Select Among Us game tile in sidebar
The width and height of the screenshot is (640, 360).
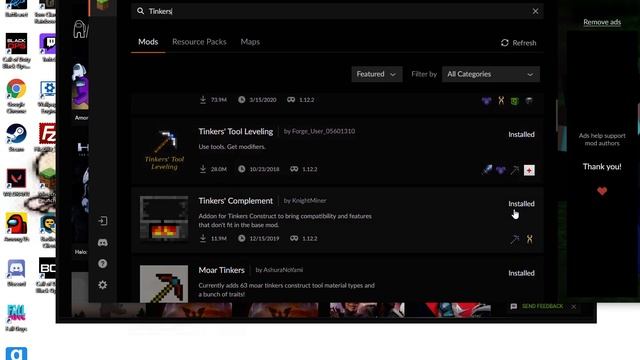click(x=80, y=87)
